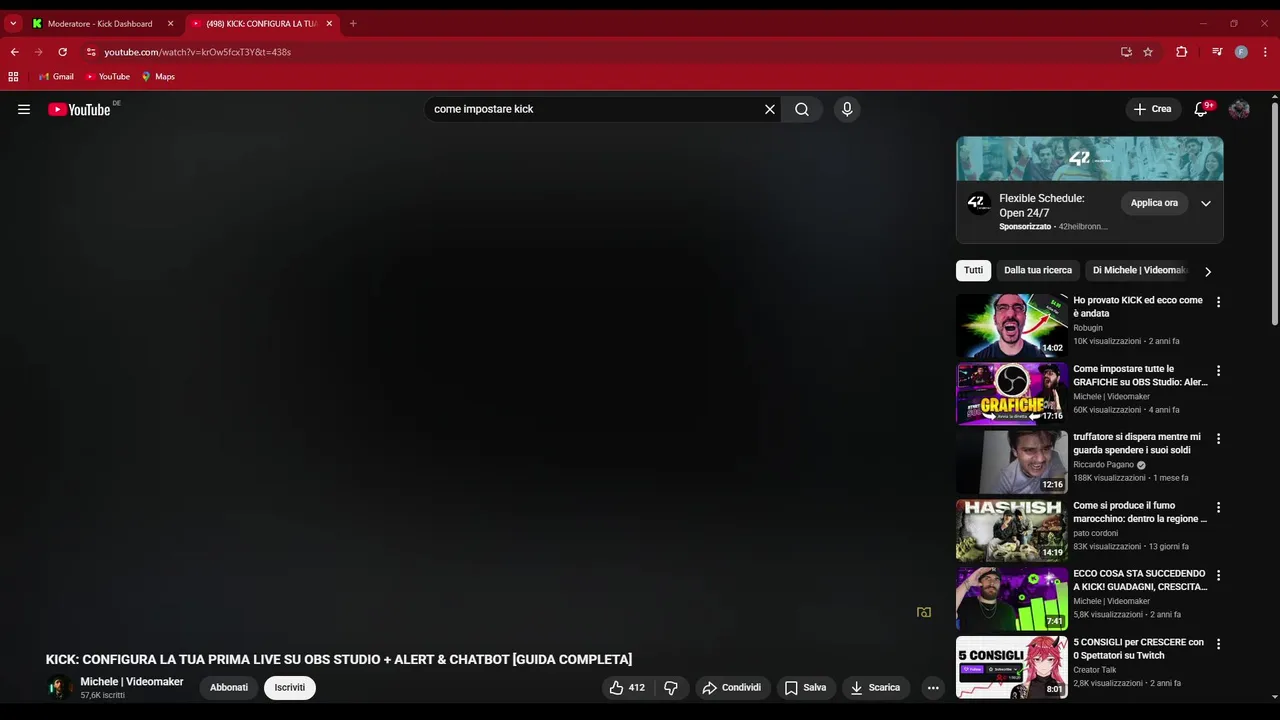Close the YouTube video tab
Screen dimensions: 1280x720
click(329, 23)
